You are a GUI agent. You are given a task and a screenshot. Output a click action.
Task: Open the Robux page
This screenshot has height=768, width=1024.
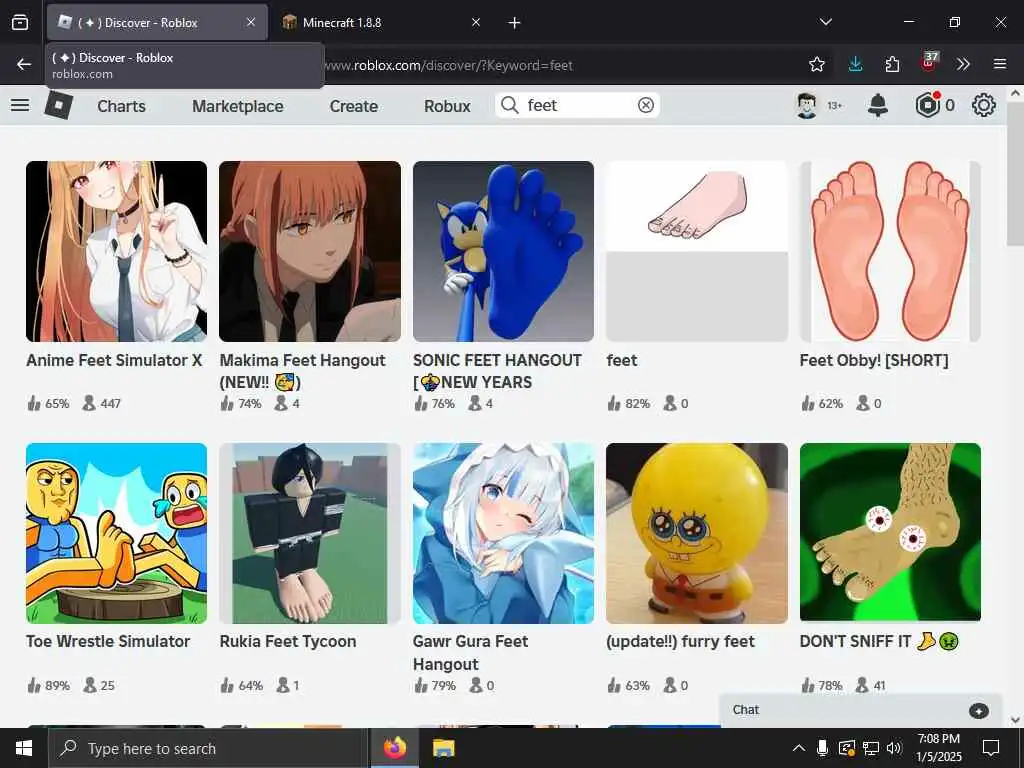pos(447,106)
